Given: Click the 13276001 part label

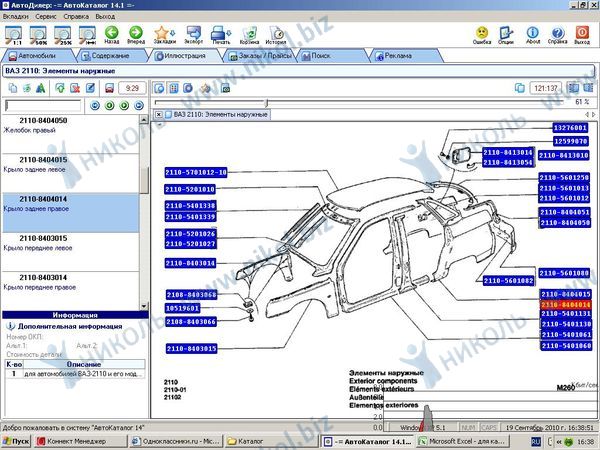Looking at the screenshot, I should point(570,128).
